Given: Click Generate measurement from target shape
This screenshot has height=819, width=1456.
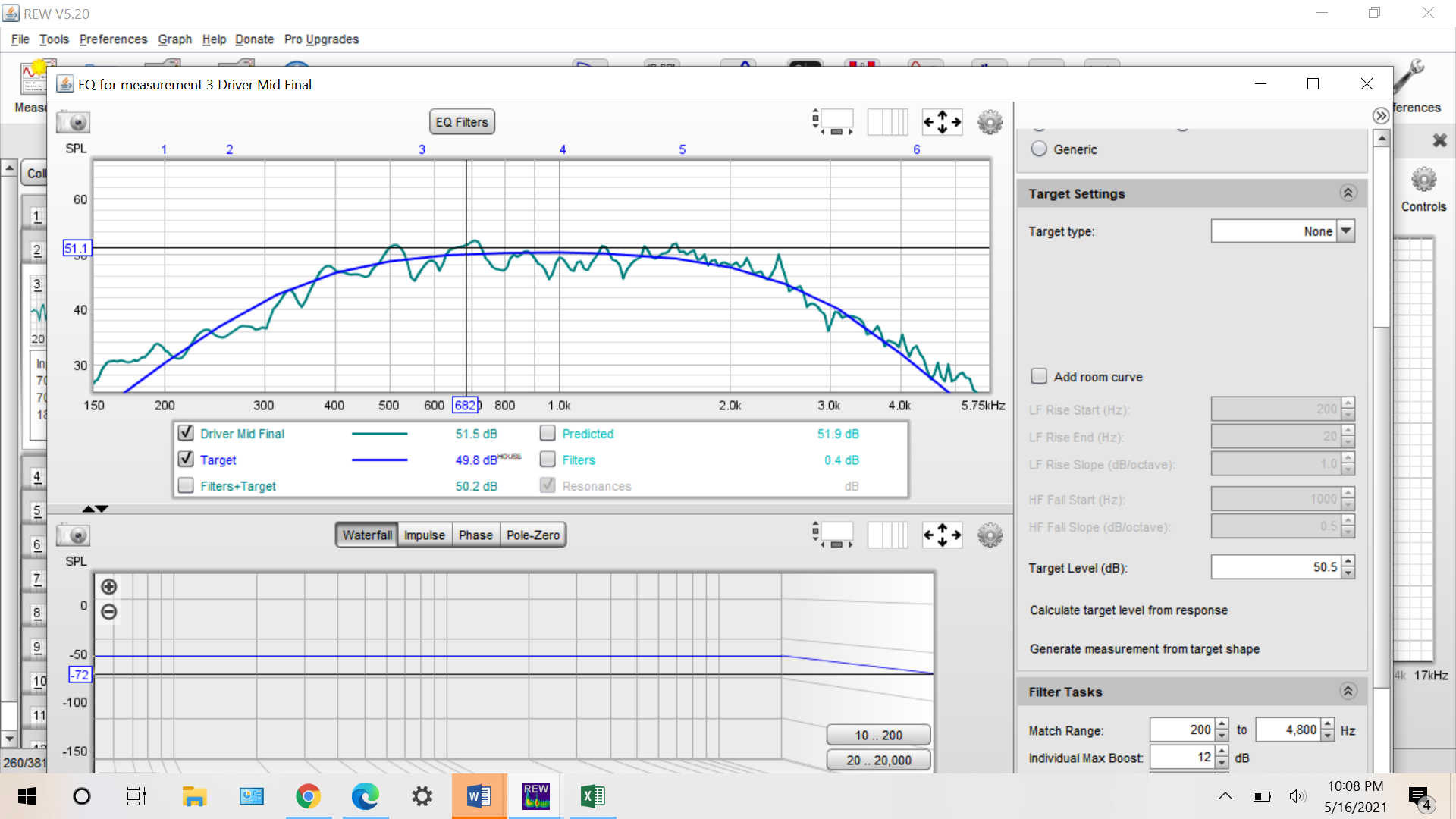Looking at the screenshot, I should pos(1144,649).
